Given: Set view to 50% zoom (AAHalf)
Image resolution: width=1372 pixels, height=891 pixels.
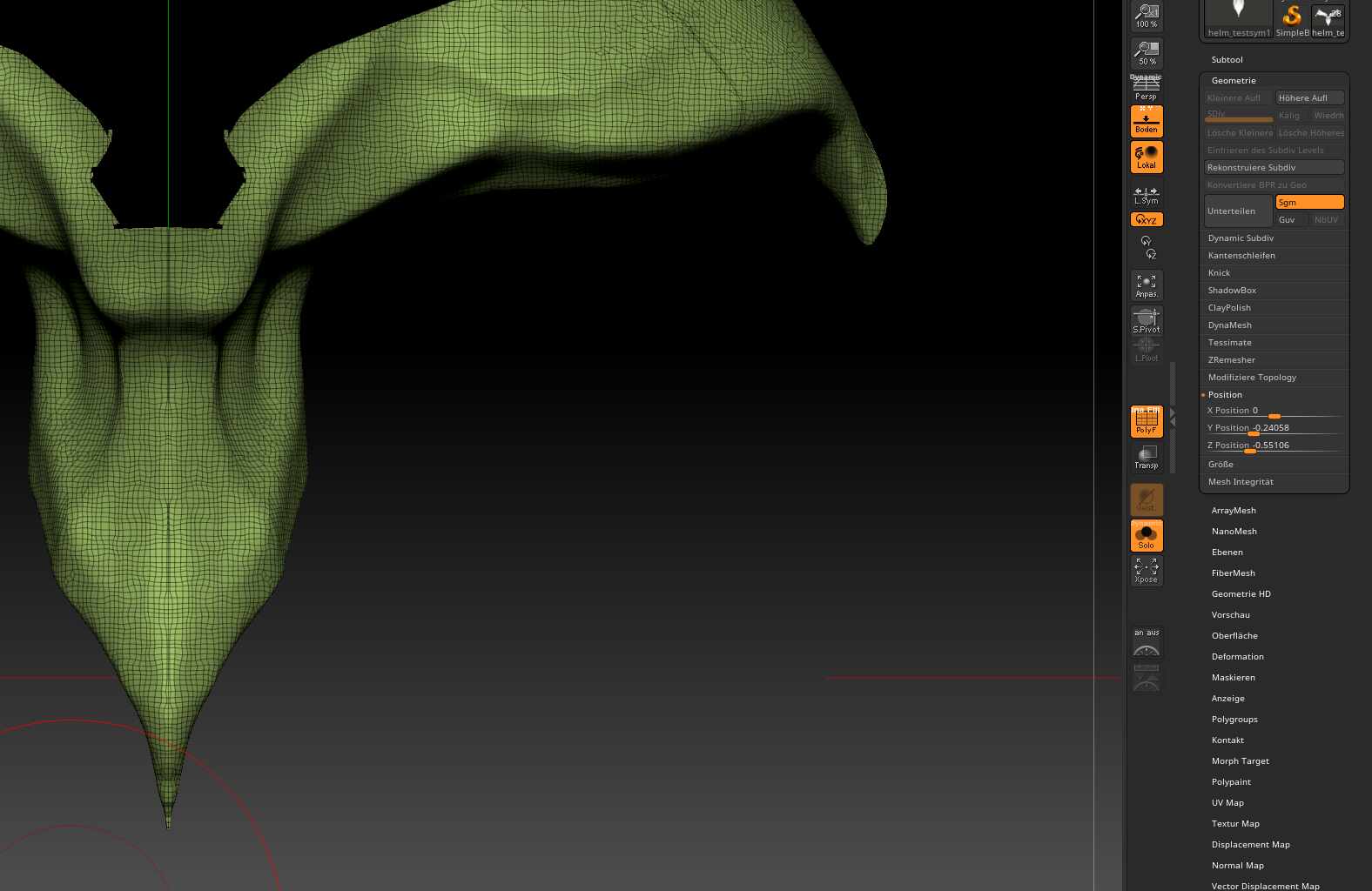Looking at the screenshot, I should pos(1147,53).
